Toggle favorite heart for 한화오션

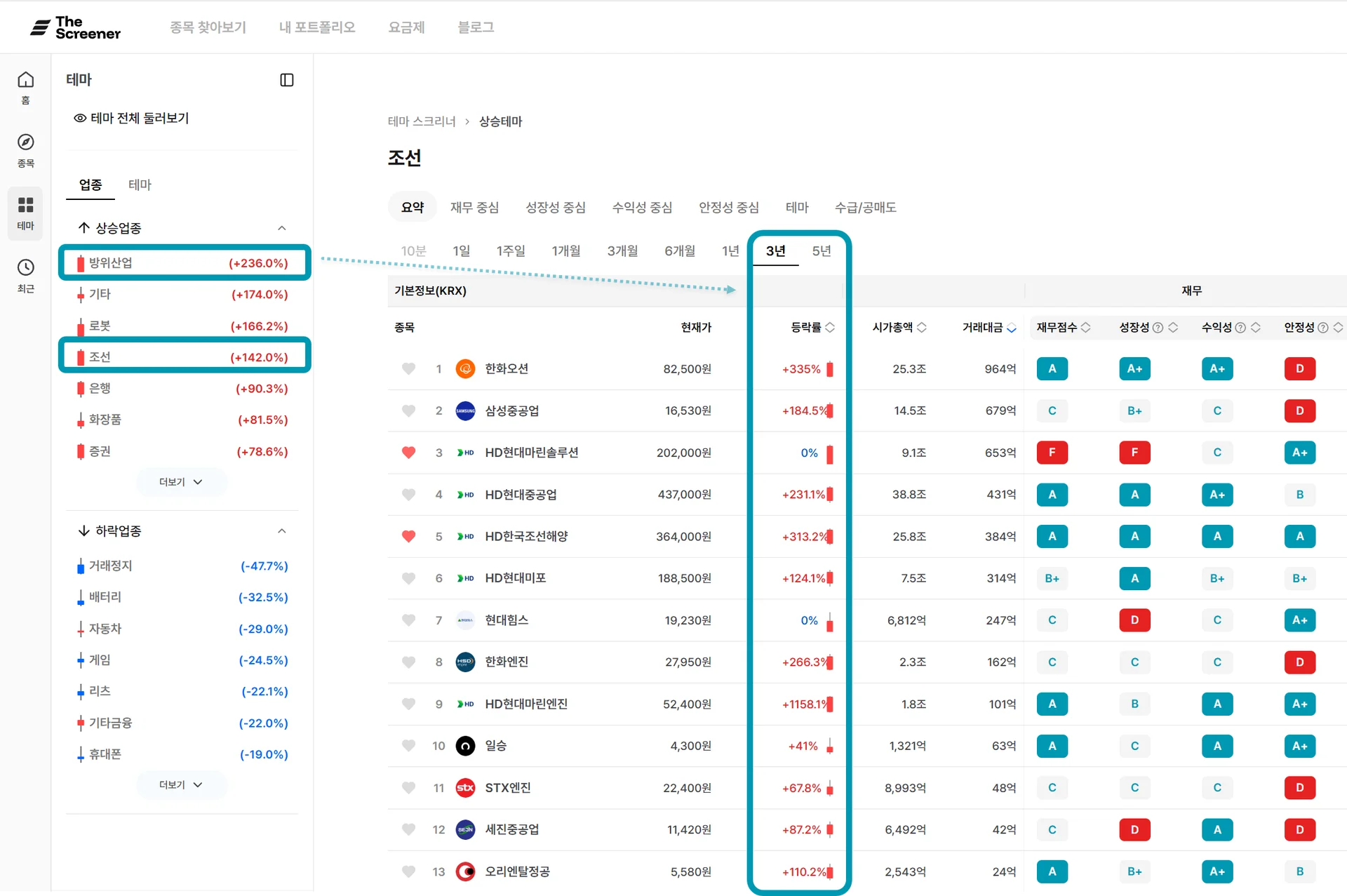(408, 368)
